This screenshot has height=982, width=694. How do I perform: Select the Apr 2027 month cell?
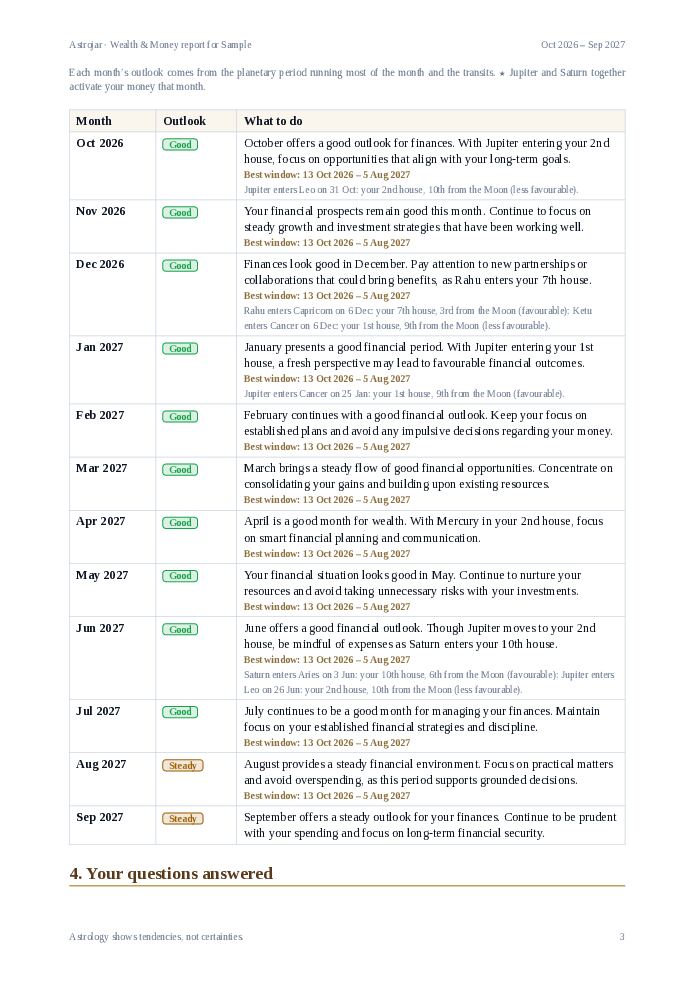112,537
